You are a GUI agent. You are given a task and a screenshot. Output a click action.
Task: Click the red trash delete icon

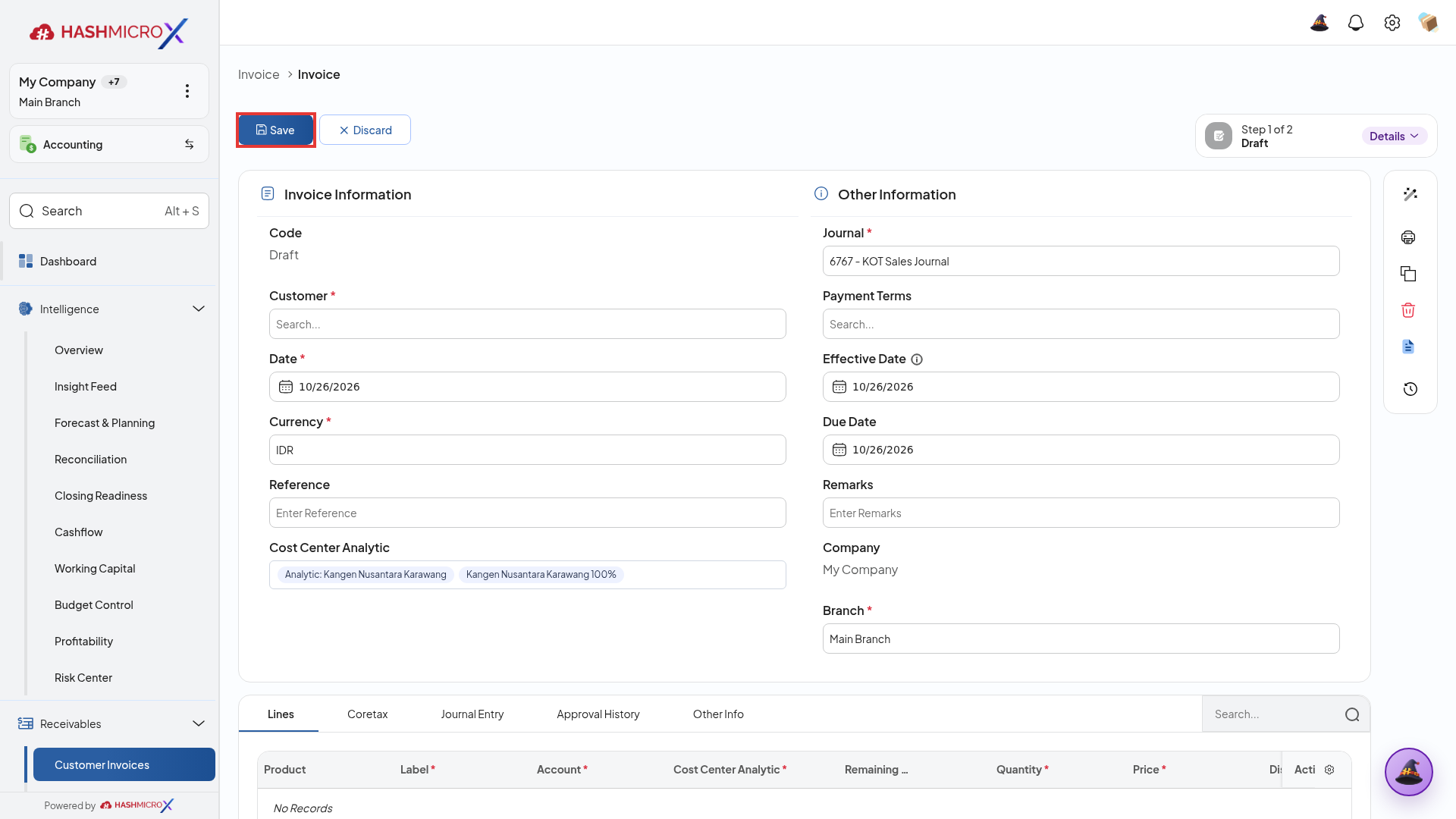[1408, 310]
